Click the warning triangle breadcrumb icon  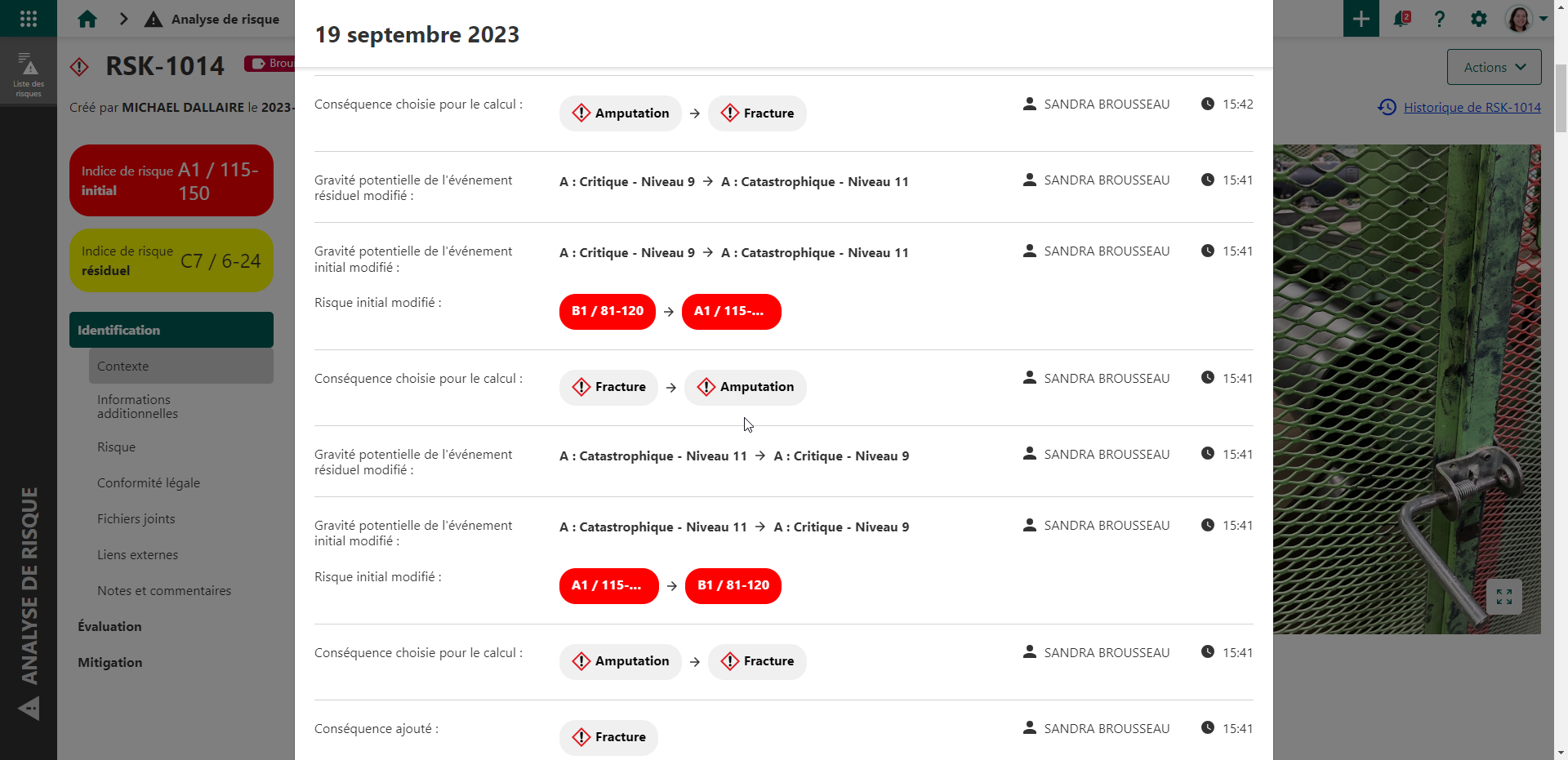[154, 19]
